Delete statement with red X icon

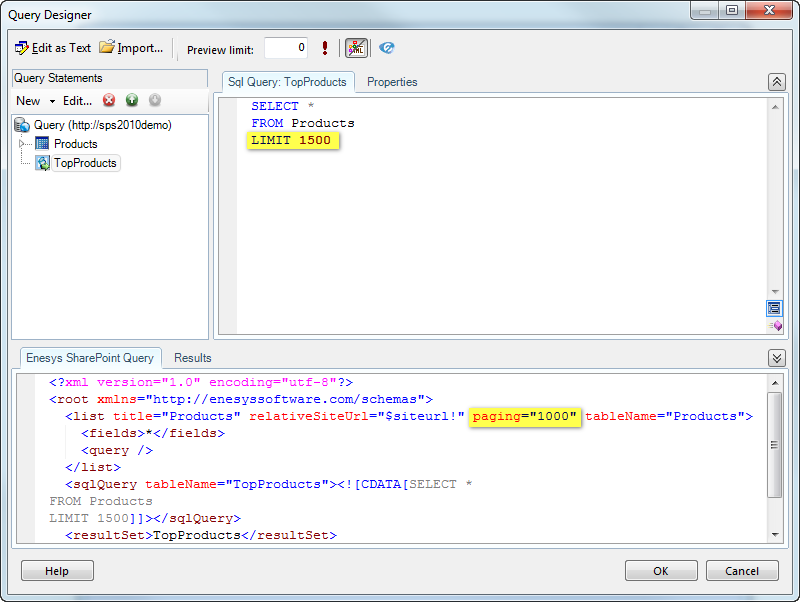[109, 100]
